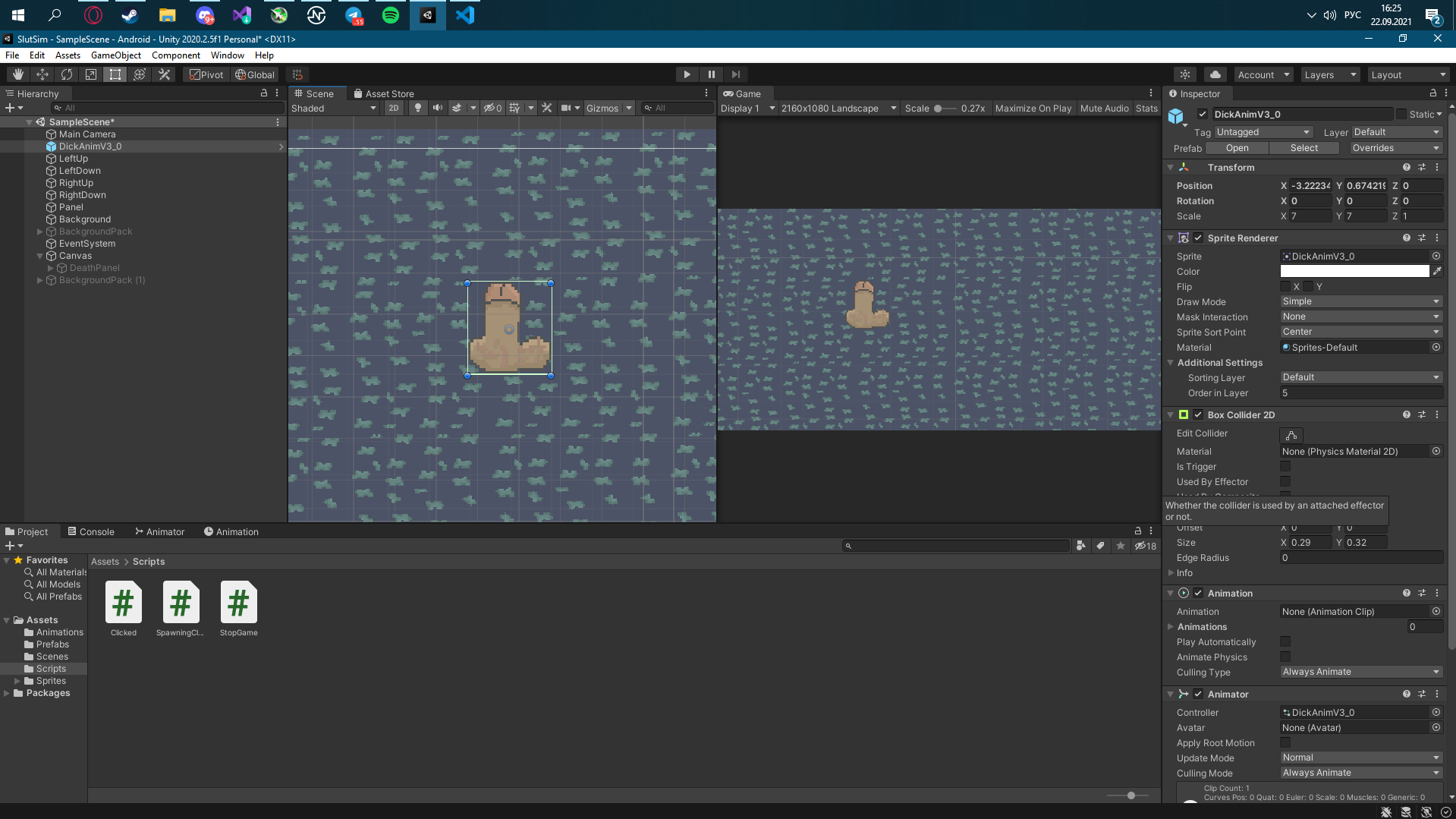
Task: Open the Mask Interaction dropdown
Action: (1361, 317)
